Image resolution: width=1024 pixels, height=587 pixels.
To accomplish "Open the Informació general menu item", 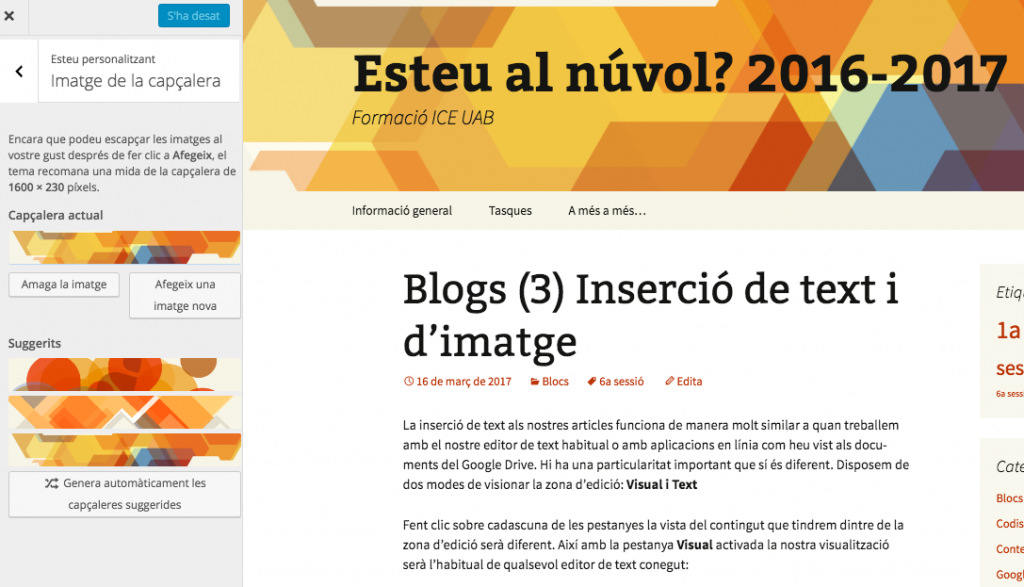I will (x=401, y=210).
